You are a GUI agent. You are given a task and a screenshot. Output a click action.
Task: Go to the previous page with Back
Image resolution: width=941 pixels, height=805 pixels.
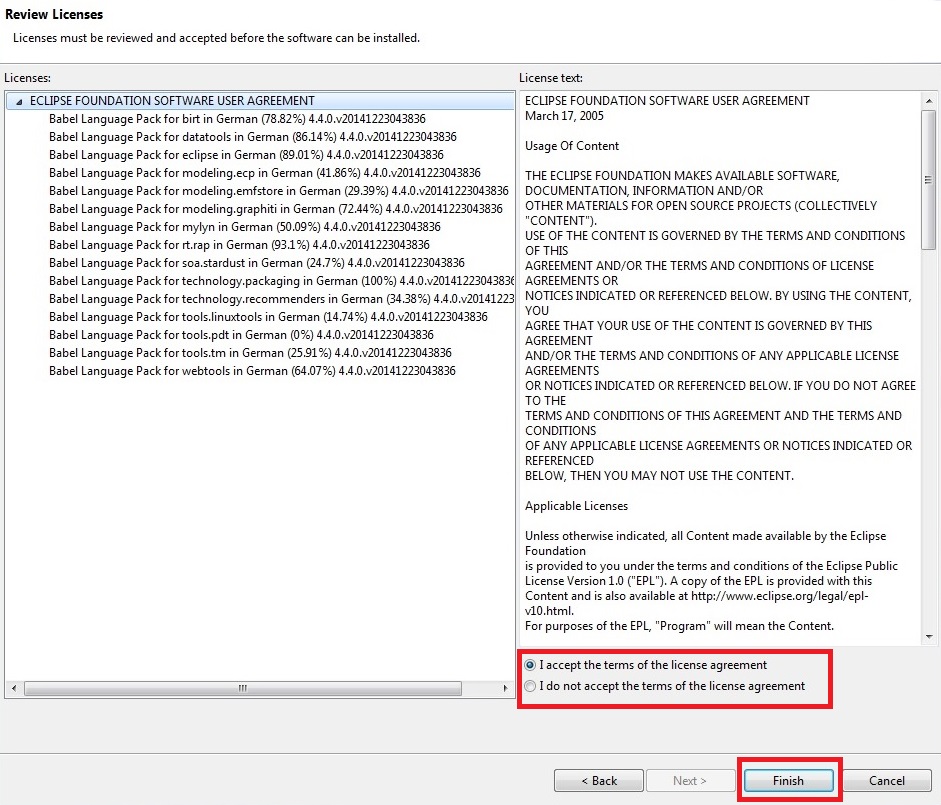(599, 780)
